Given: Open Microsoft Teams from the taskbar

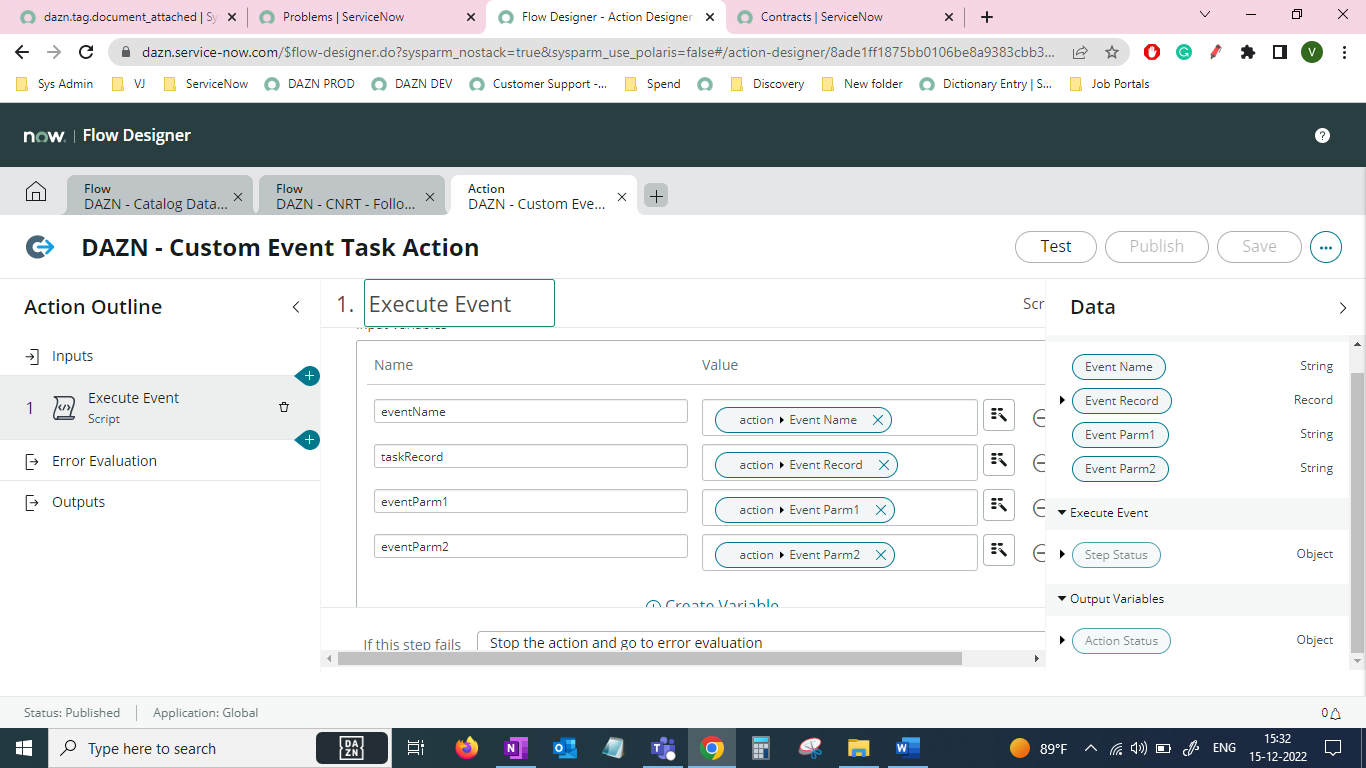Looking at the screenshot, I should pos(661,748).
